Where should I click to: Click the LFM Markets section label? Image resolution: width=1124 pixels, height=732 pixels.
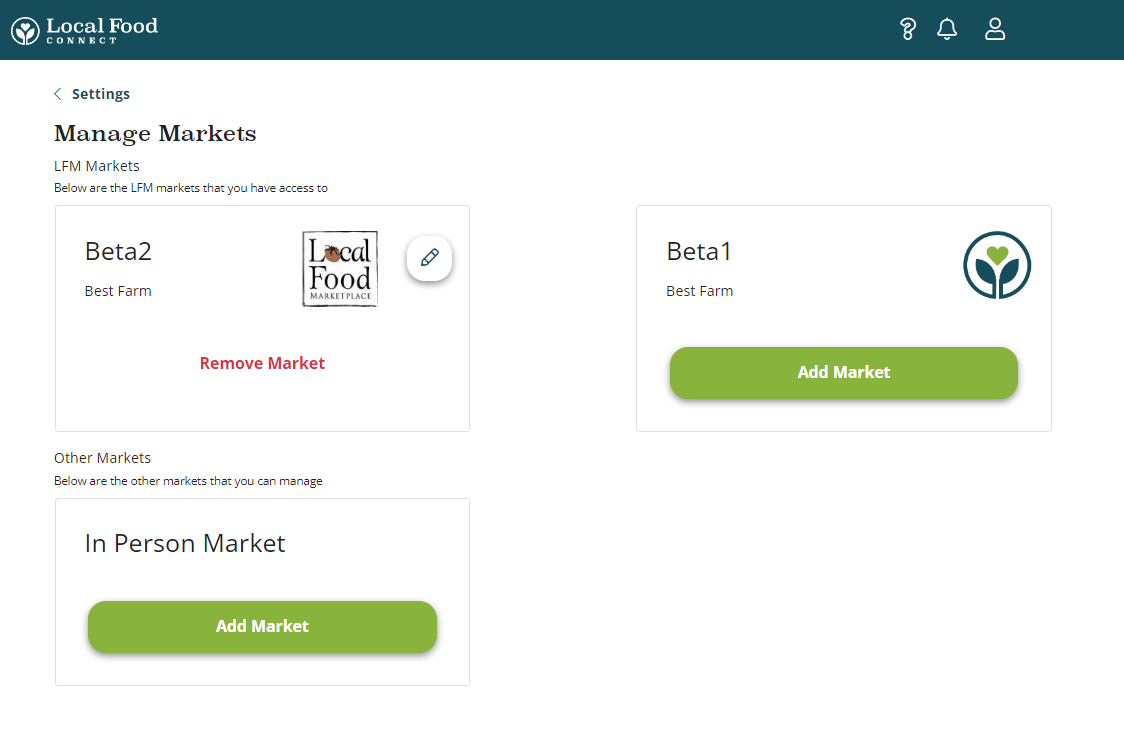click(x=97, y=166)
